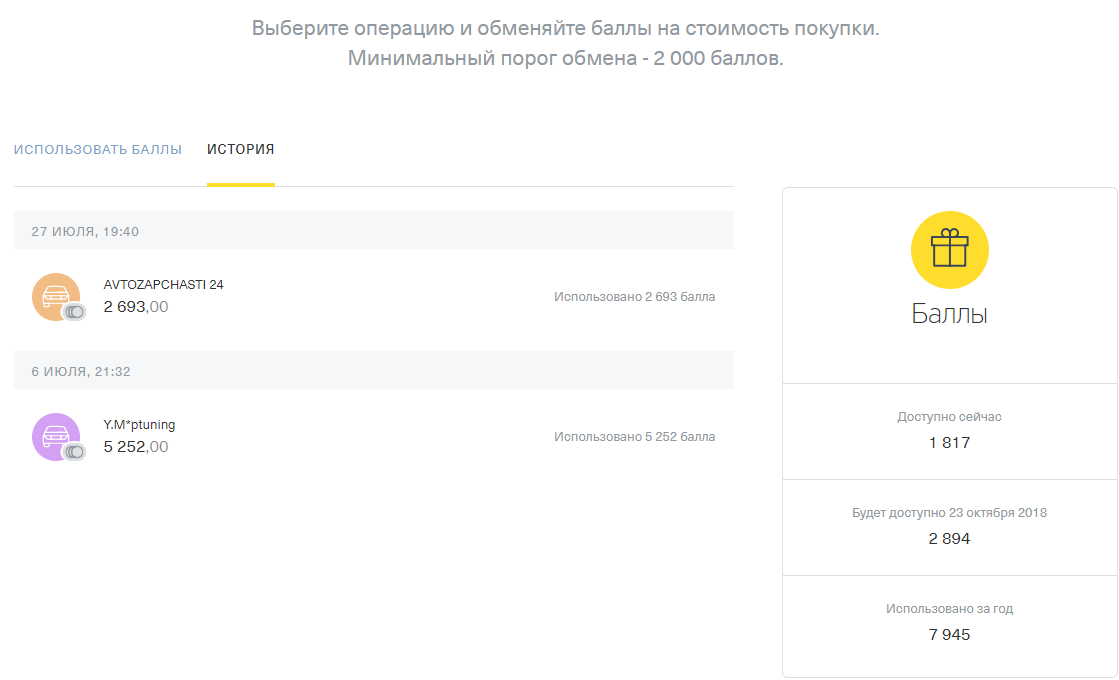Click the 6 июля, 21:32 date header
Viewport: 1119px width, 680px height.
pyautogui.click(x=81, y=371)
